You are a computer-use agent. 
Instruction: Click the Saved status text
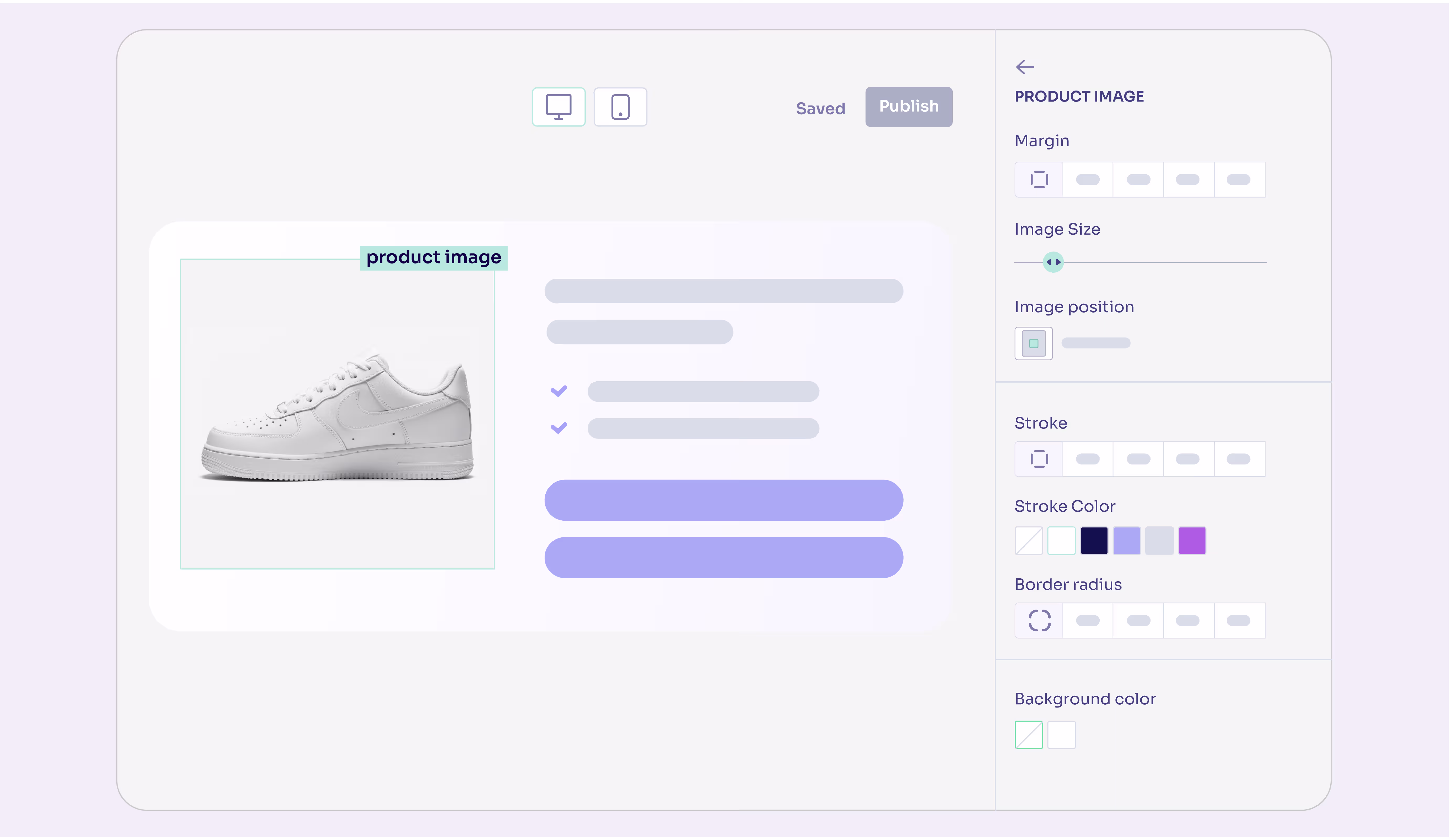[x=820, y=109]
